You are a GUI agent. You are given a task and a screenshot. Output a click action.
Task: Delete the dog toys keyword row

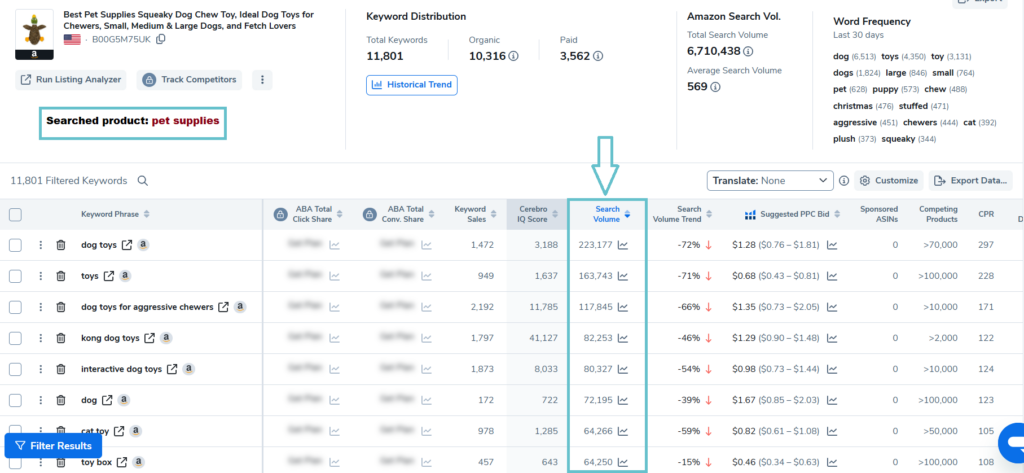pos(61,245)
